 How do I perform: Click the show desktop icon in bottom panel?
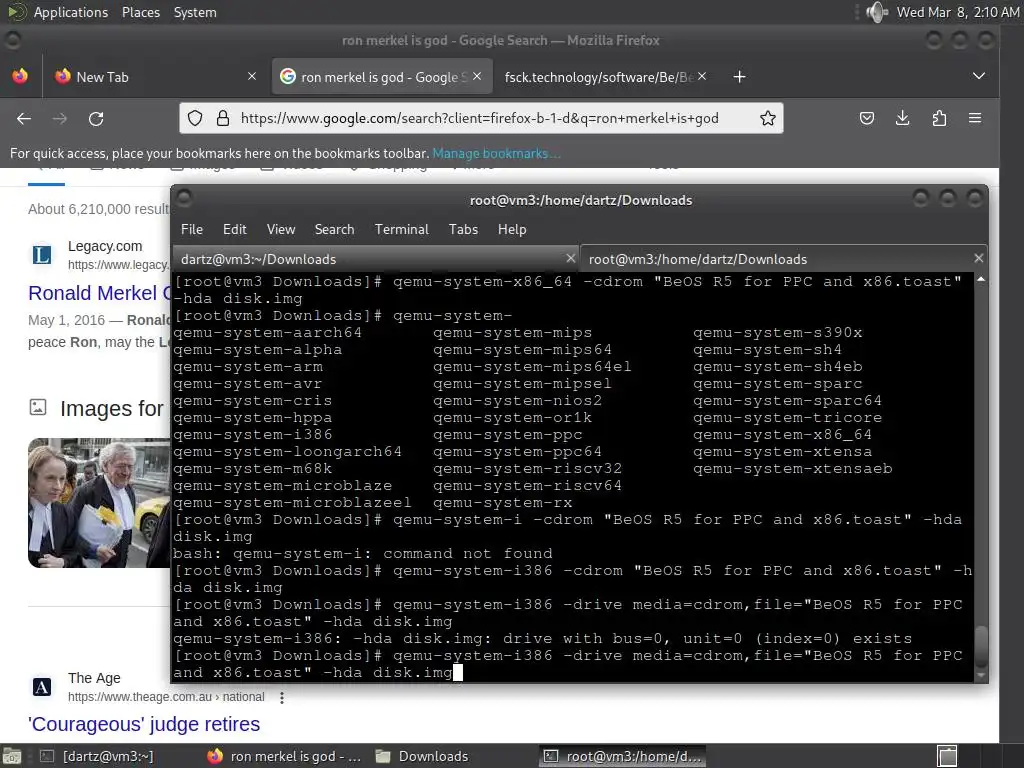12,756
